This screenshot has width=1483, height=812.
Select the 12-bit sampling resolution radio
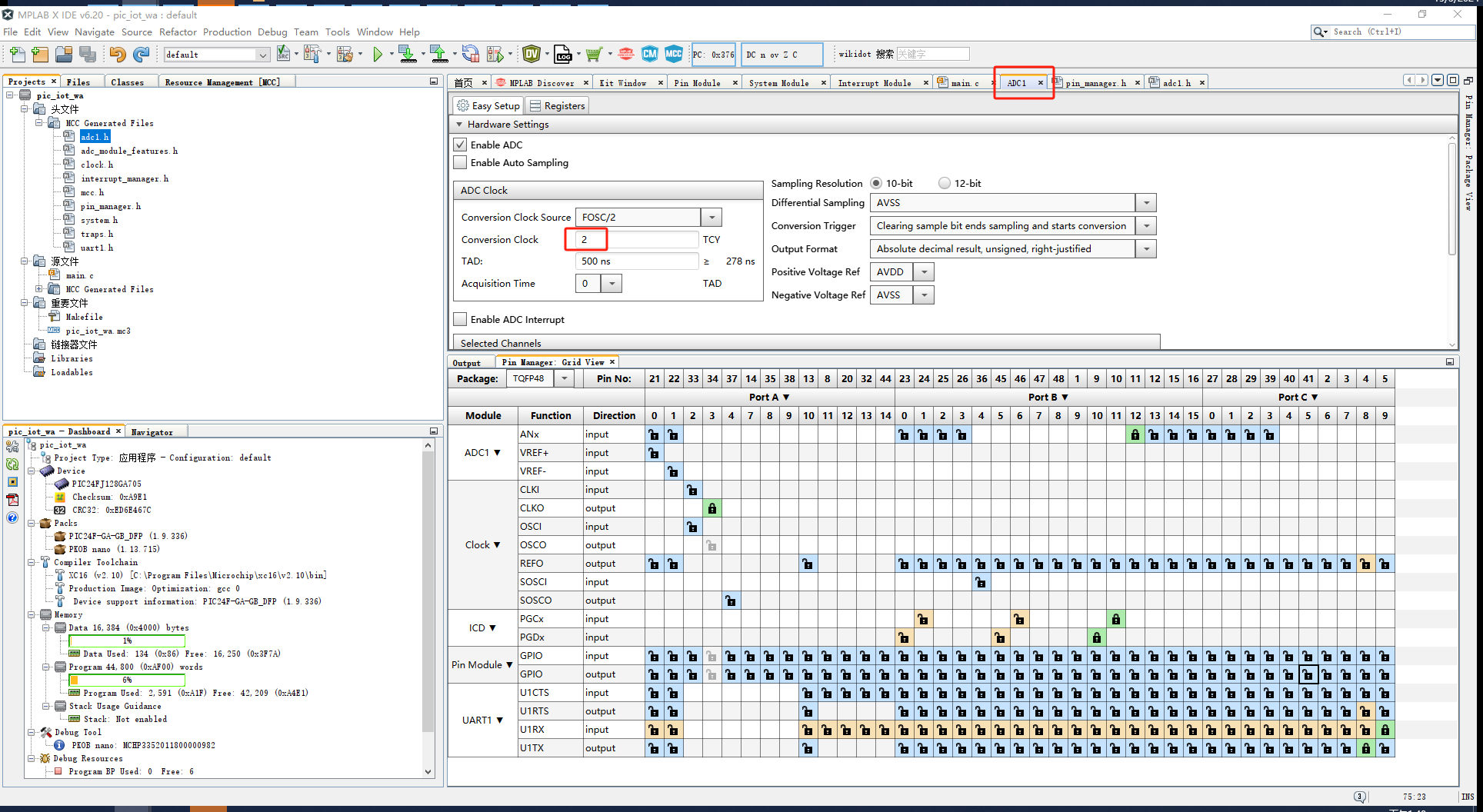945,183
